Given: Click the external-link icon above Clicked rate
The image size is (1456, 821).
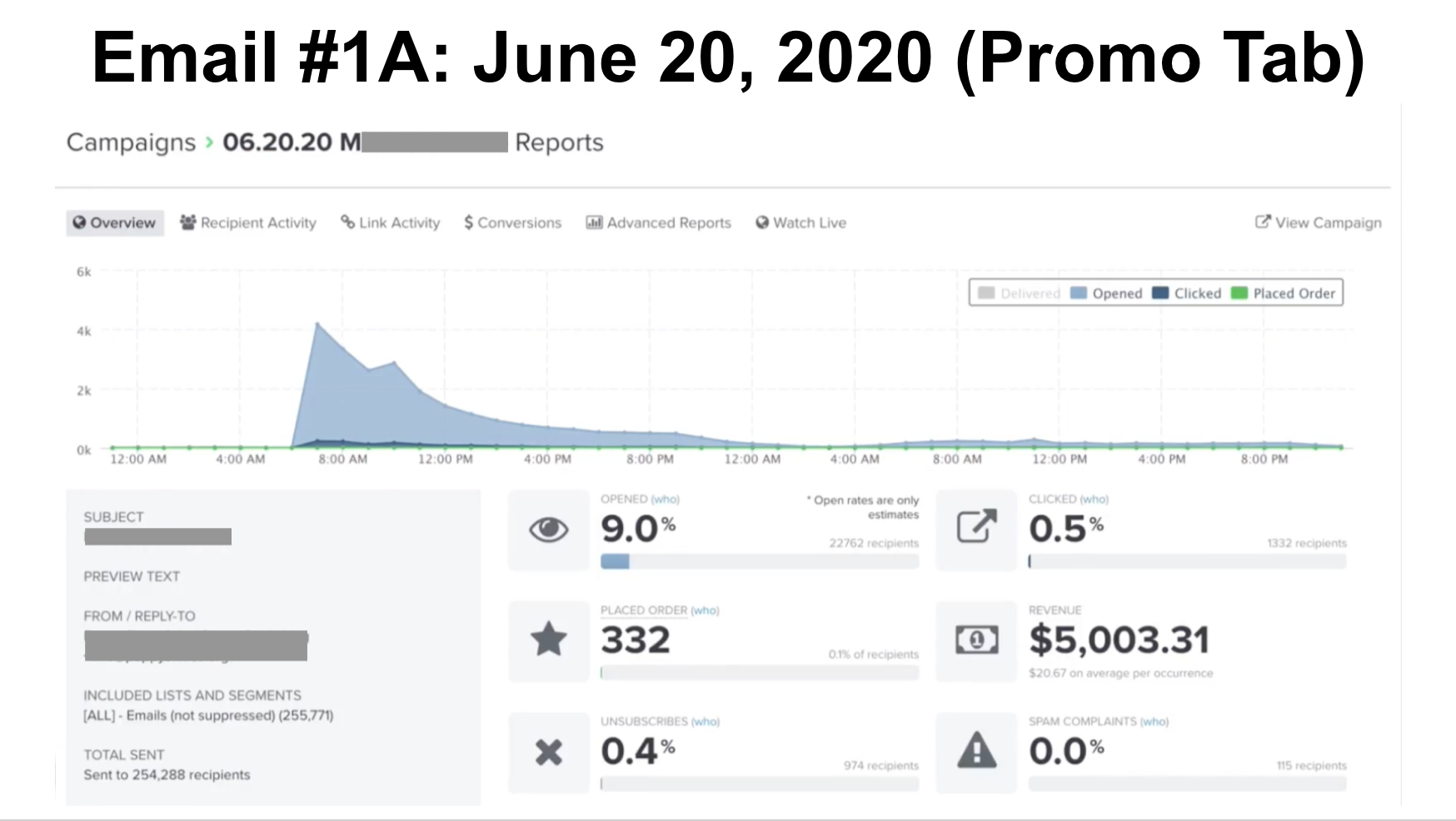Looking at the screenshot, I should click(x=976, y=525).
